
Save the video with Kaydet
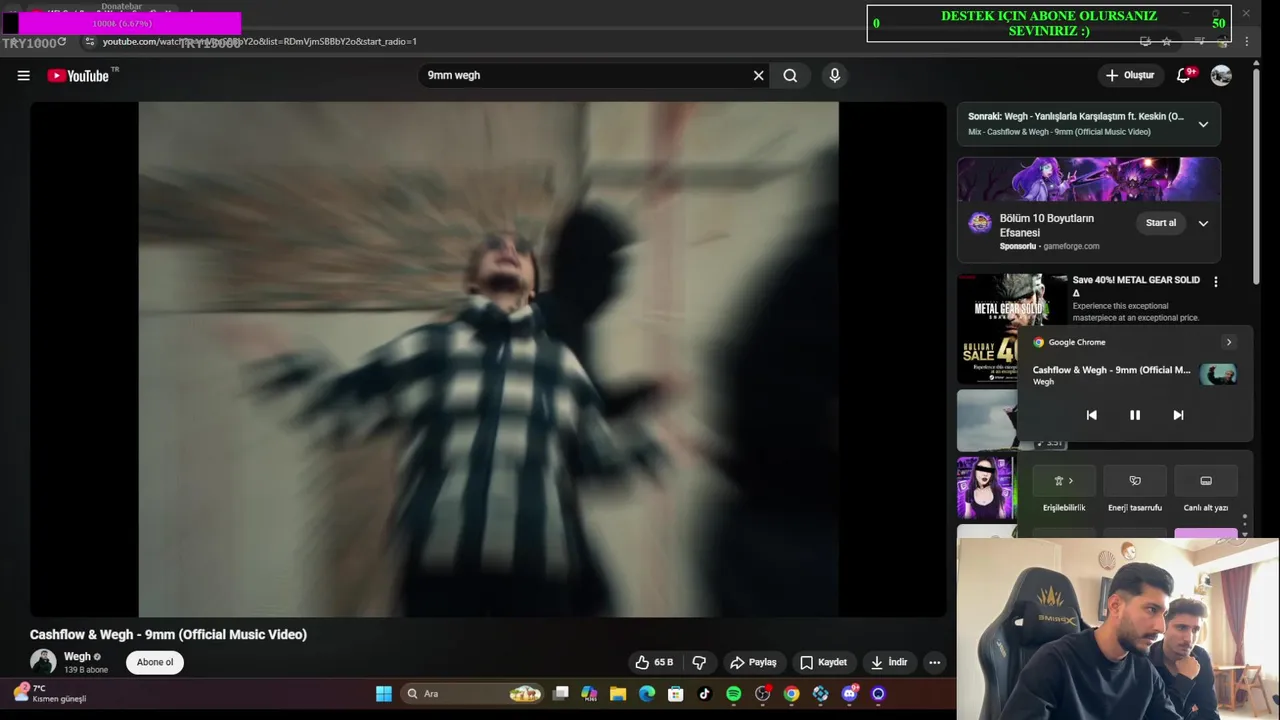click(x=823, y=662)
